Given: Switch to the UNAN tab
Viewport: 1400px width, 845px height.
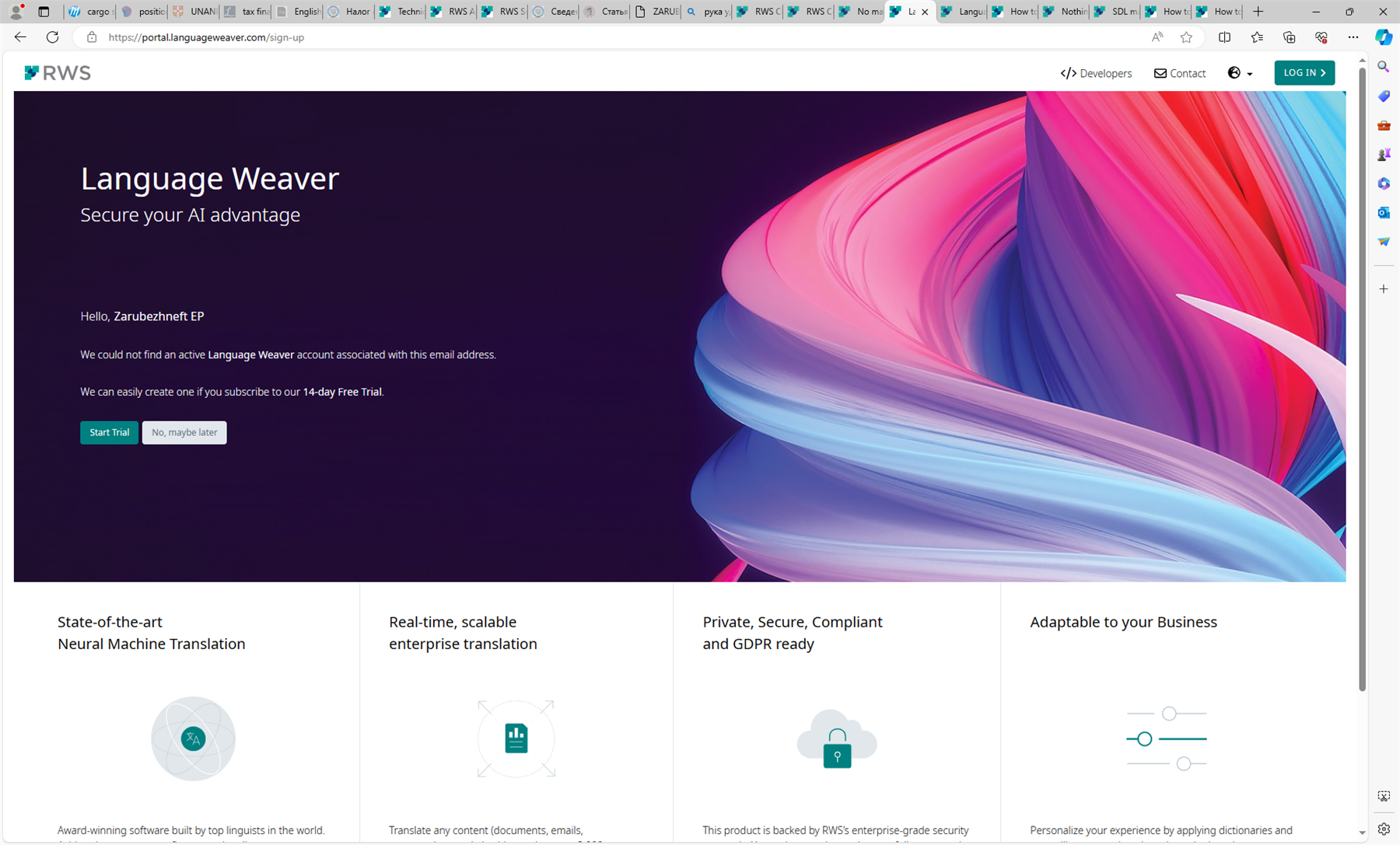Looking at the screenshot, I should [194, 12].
